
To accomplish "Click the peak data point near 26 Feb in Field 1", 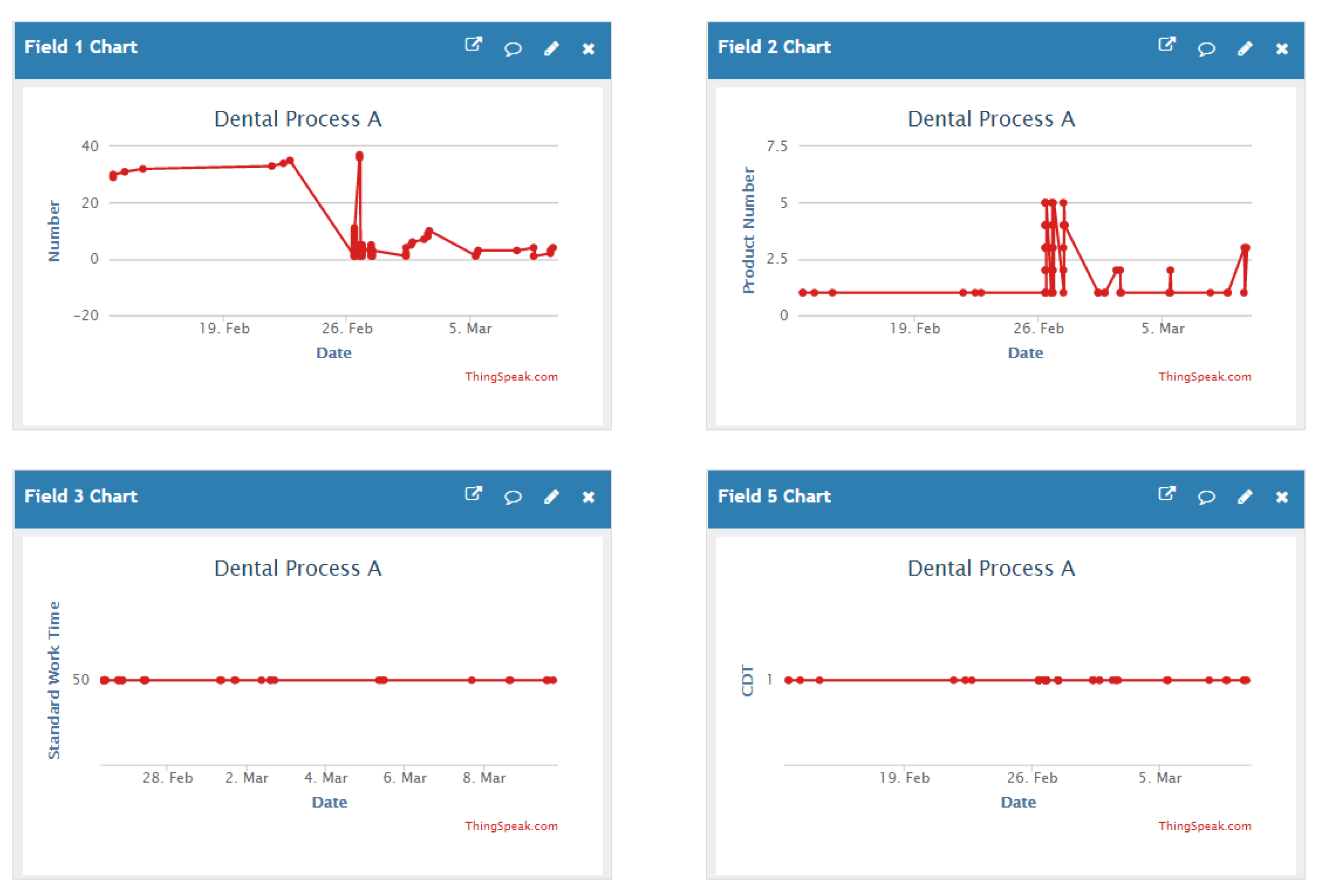I will click(359, 156).
